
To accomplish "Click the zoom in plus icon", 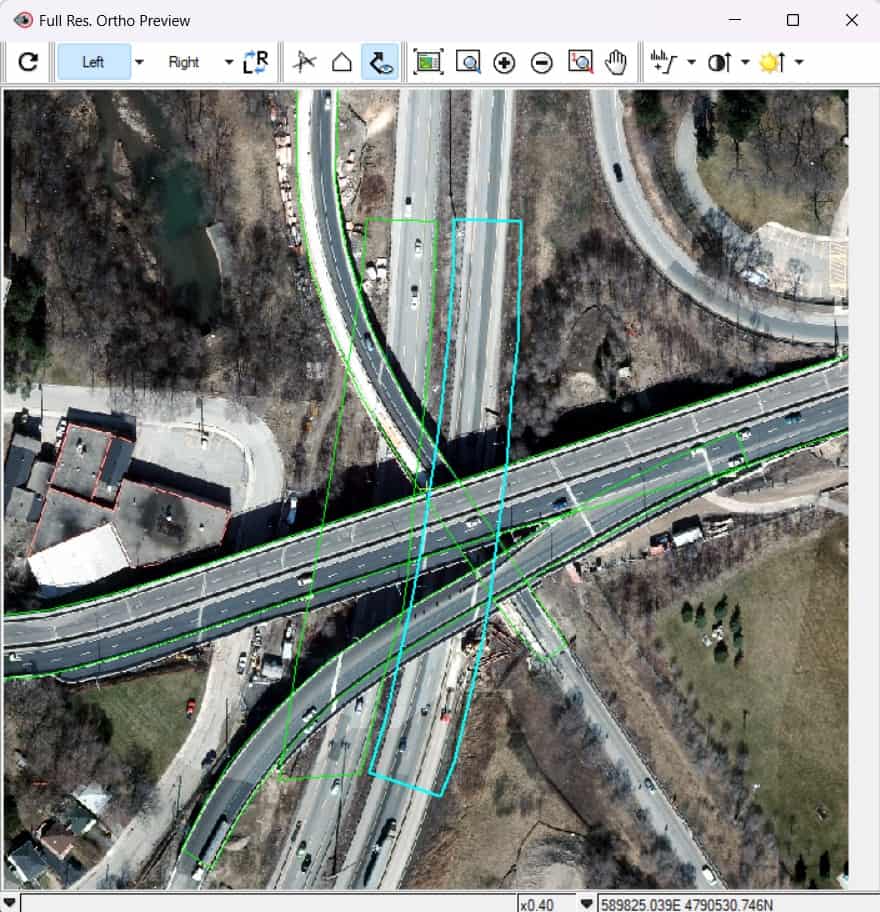I will [x=504, y=62].
